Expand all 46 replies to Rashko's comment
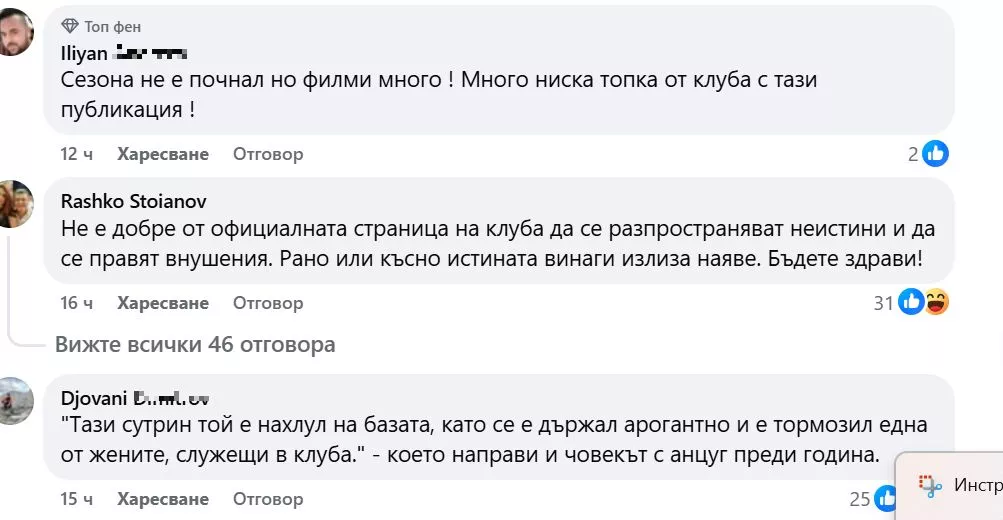The width and height of the screenshot is (1003, 520). pyautogui.click(x=195, y=345)
